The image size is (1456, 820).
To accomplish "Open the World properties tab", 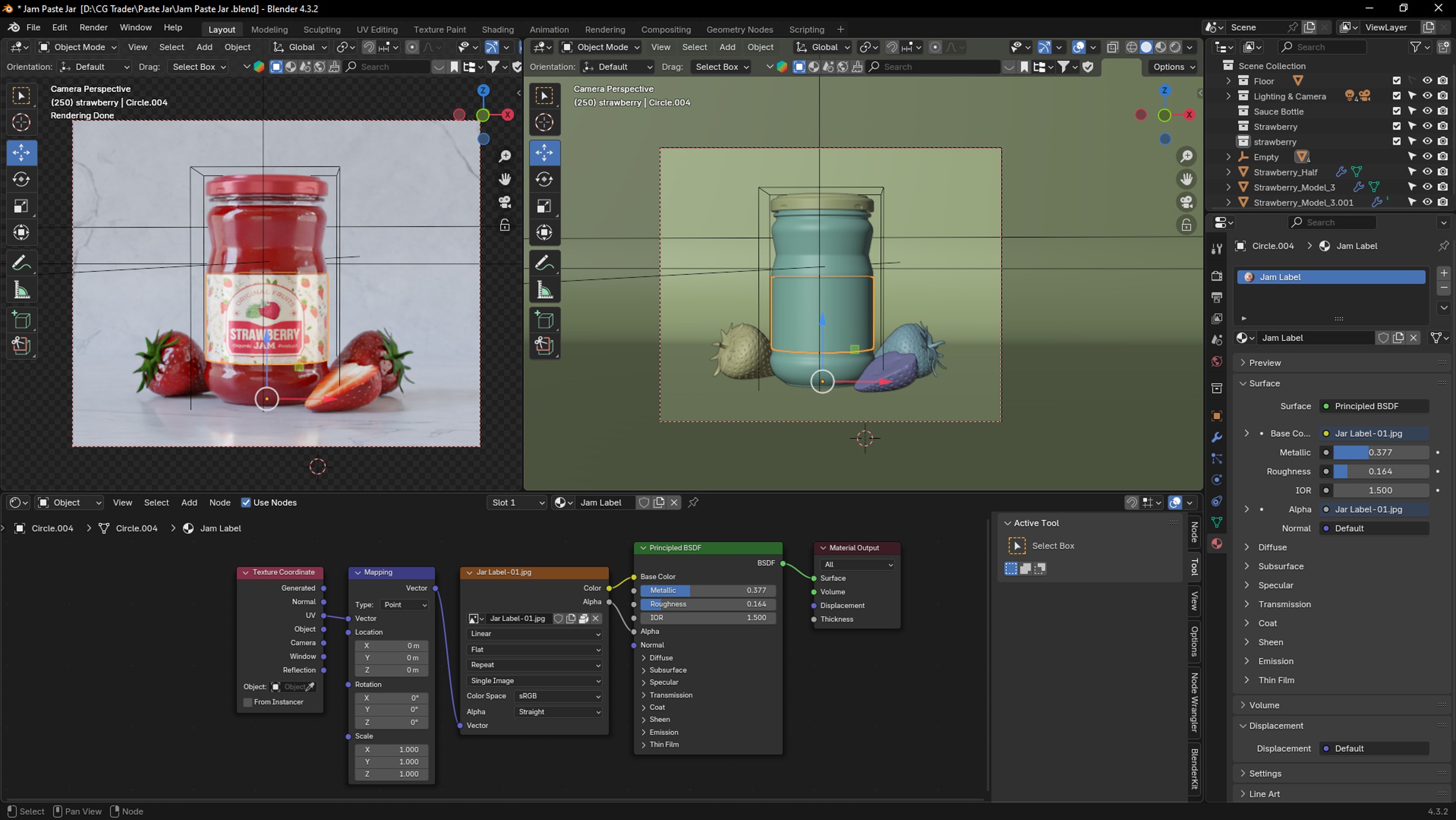I will [1217, 362].
